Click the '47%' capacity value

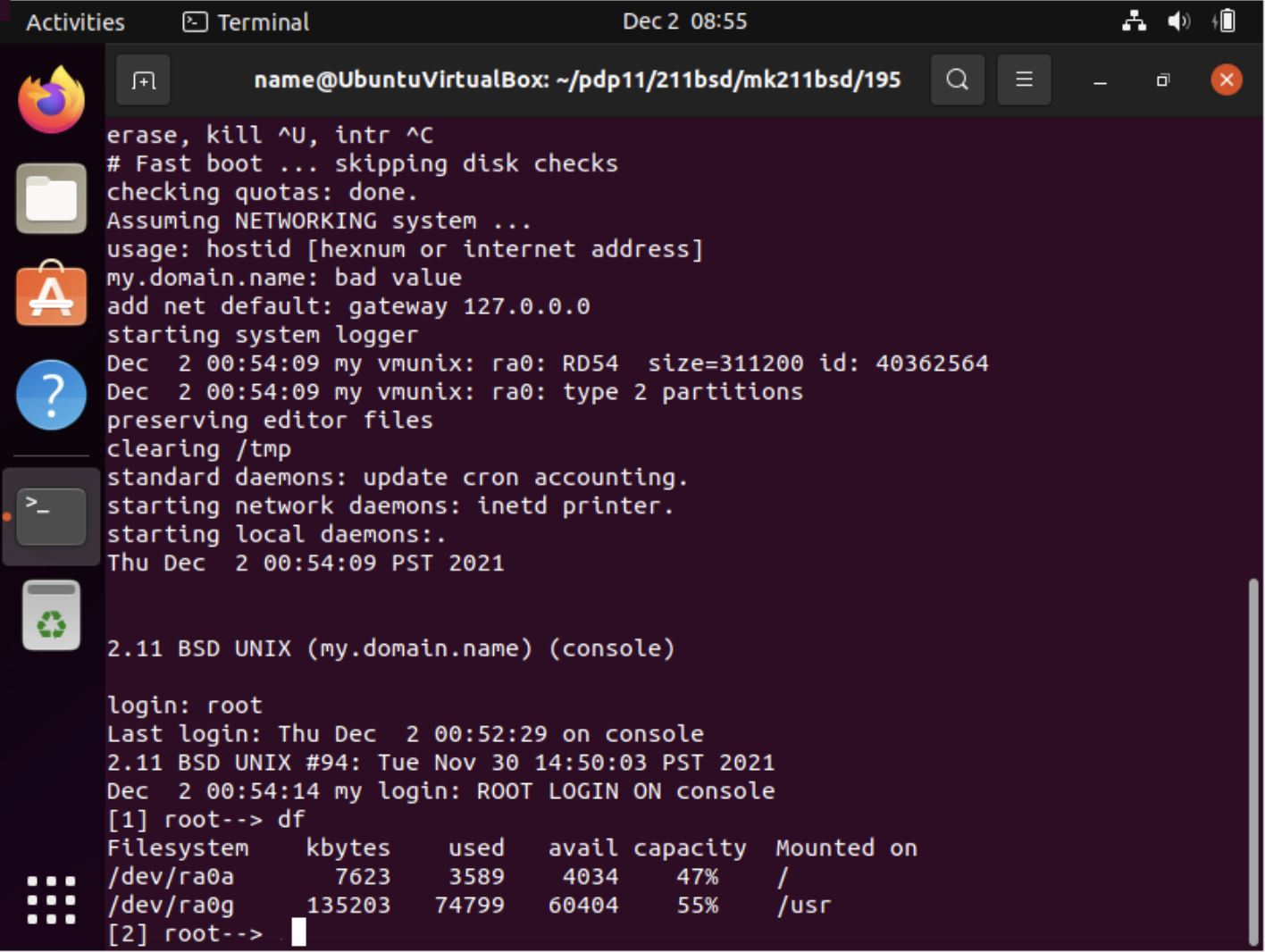698,877
